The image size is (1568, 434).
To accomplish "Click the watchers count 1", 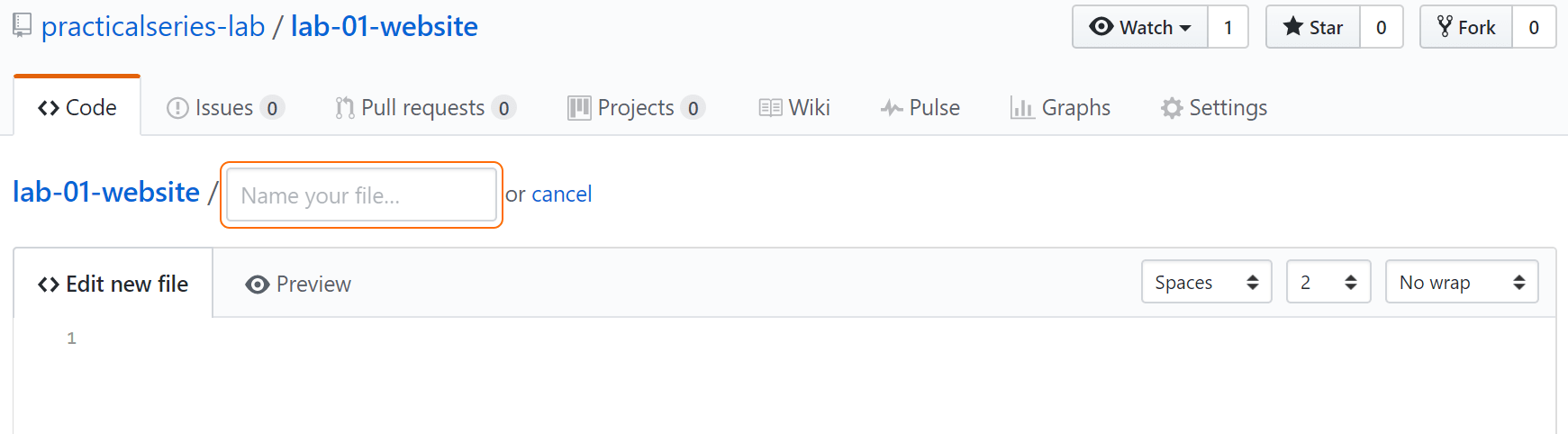I will point(1228,27).
